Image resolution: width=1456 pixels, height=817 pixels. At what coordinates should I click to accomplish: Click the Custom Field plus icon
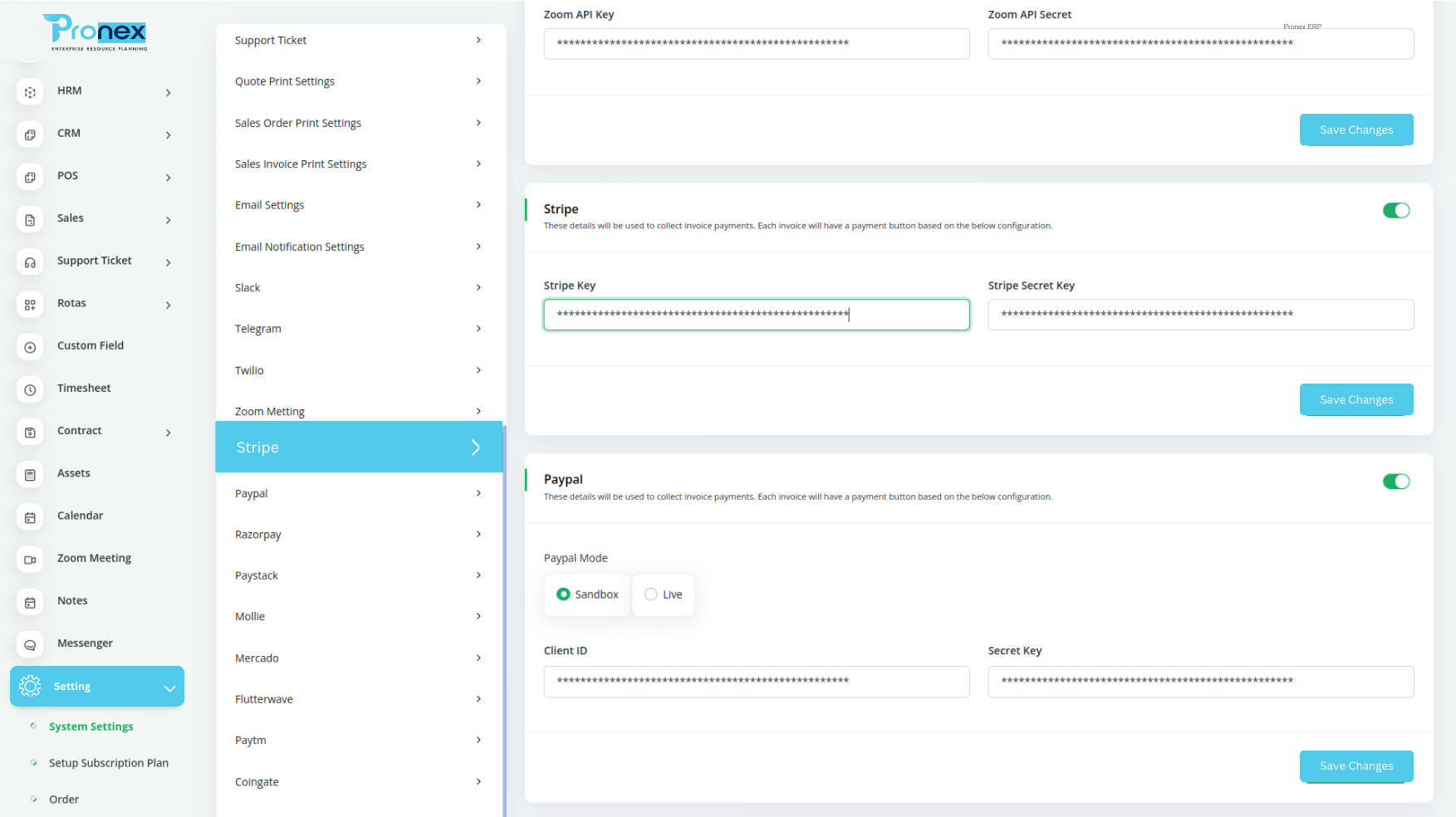click(30, 347)
